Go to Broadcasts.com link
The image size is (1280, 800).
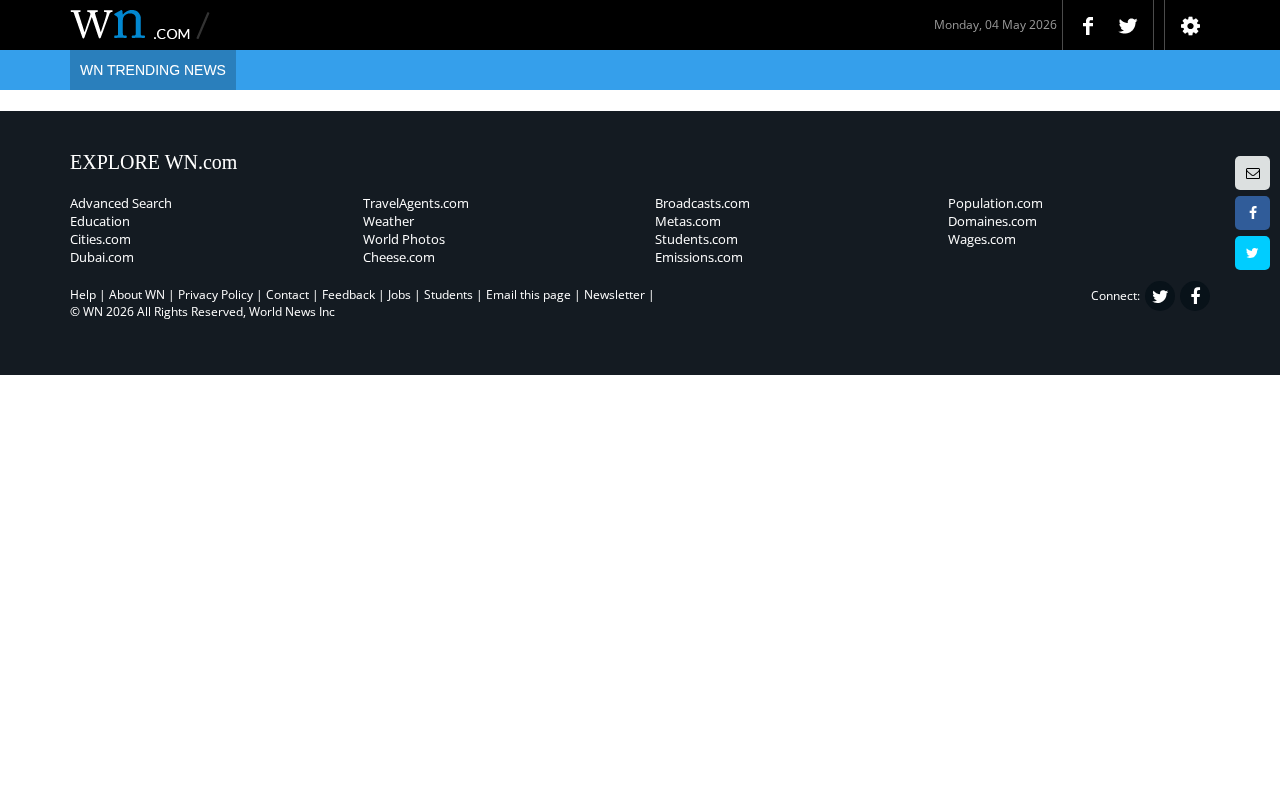702,203
